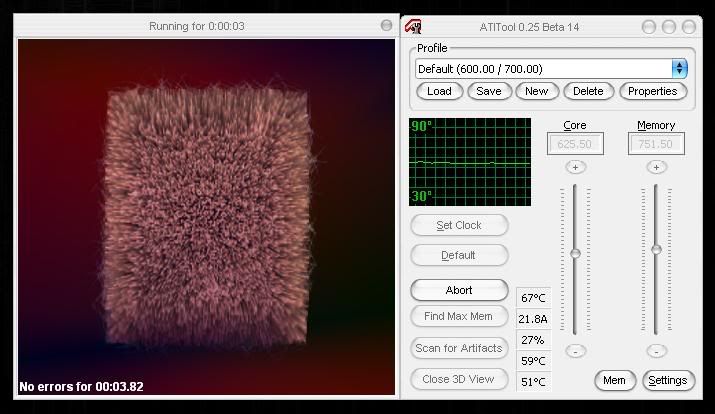Viewport: 715px width, 414px height.
Task: Increase Core clock with plus button
Action: [x=575, y=167]
